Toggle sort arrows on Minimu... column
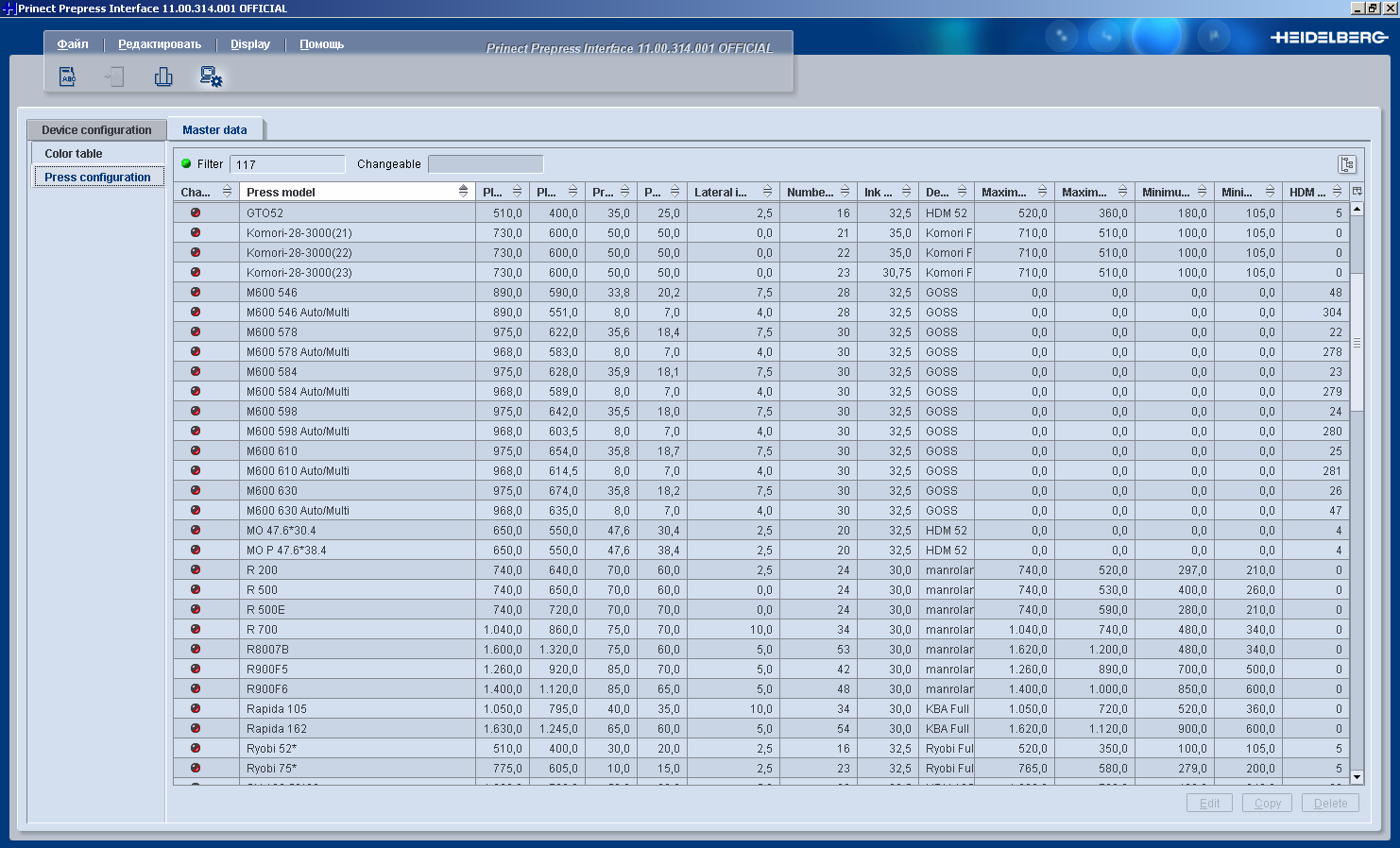The width and height of the screenshot is (1400, 848). point(1202,192)
